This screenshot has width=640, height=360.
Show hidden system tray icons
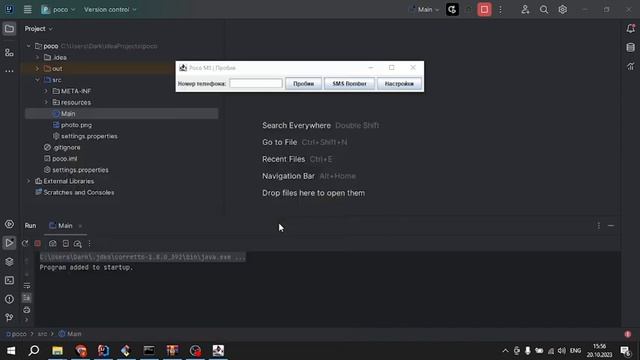[x=505, y=351]
